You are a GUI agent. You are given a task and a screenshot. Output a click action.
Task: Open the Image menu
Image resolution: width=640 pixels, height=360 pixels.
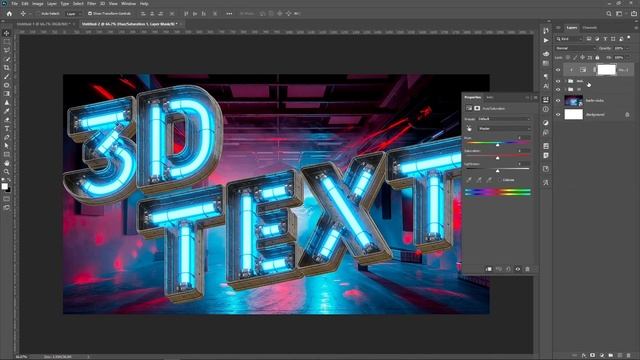pos(38,4)
